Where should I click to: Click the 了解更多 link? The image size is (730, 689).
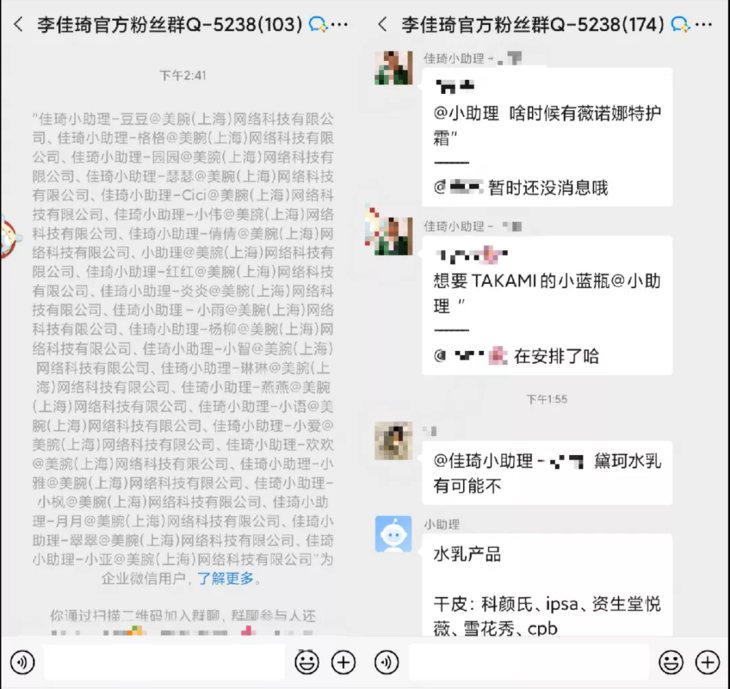coord(225,578)
